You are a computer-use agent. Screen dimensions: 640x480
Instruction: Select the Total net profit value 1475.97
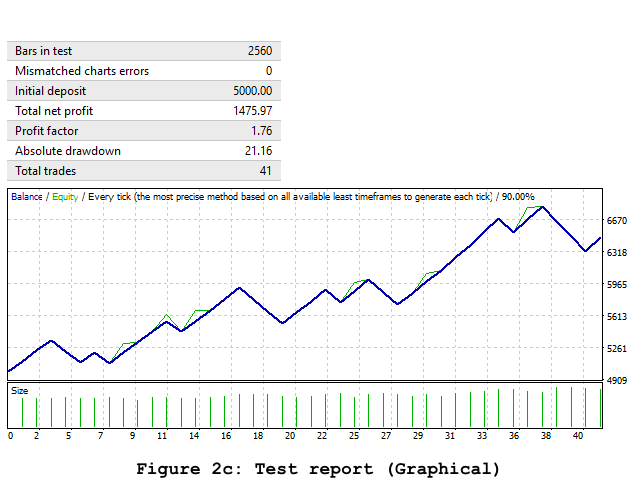(x=251, y=111)
